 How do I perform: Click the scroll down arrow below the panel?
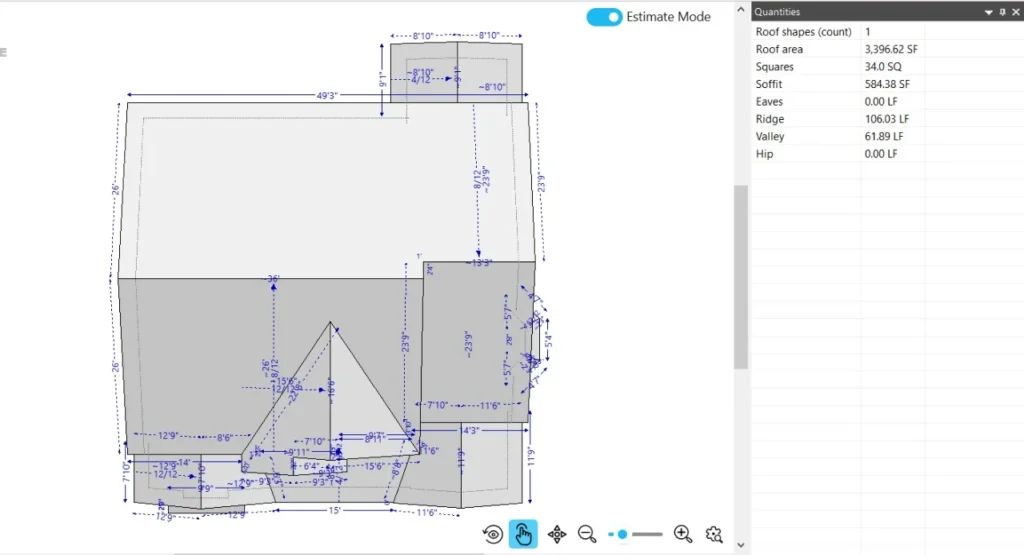[x=741, y=546]
